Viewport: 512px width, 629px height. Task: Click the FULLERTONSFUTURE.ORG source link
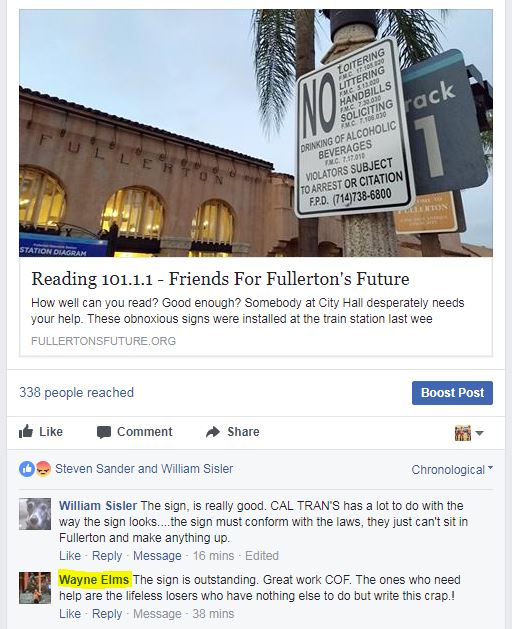point(104,341)
